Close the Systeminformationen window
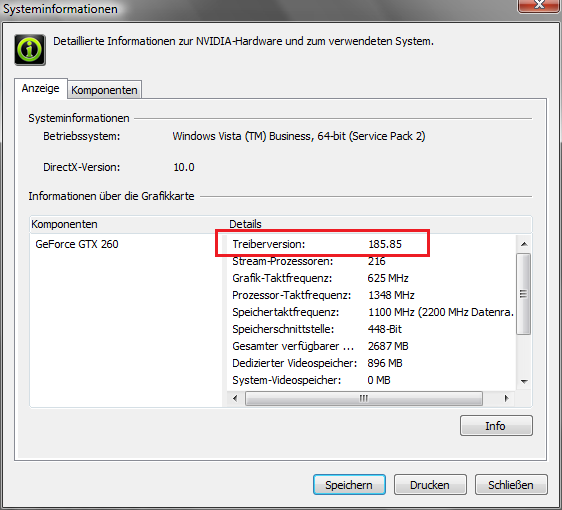 [539, 5]
